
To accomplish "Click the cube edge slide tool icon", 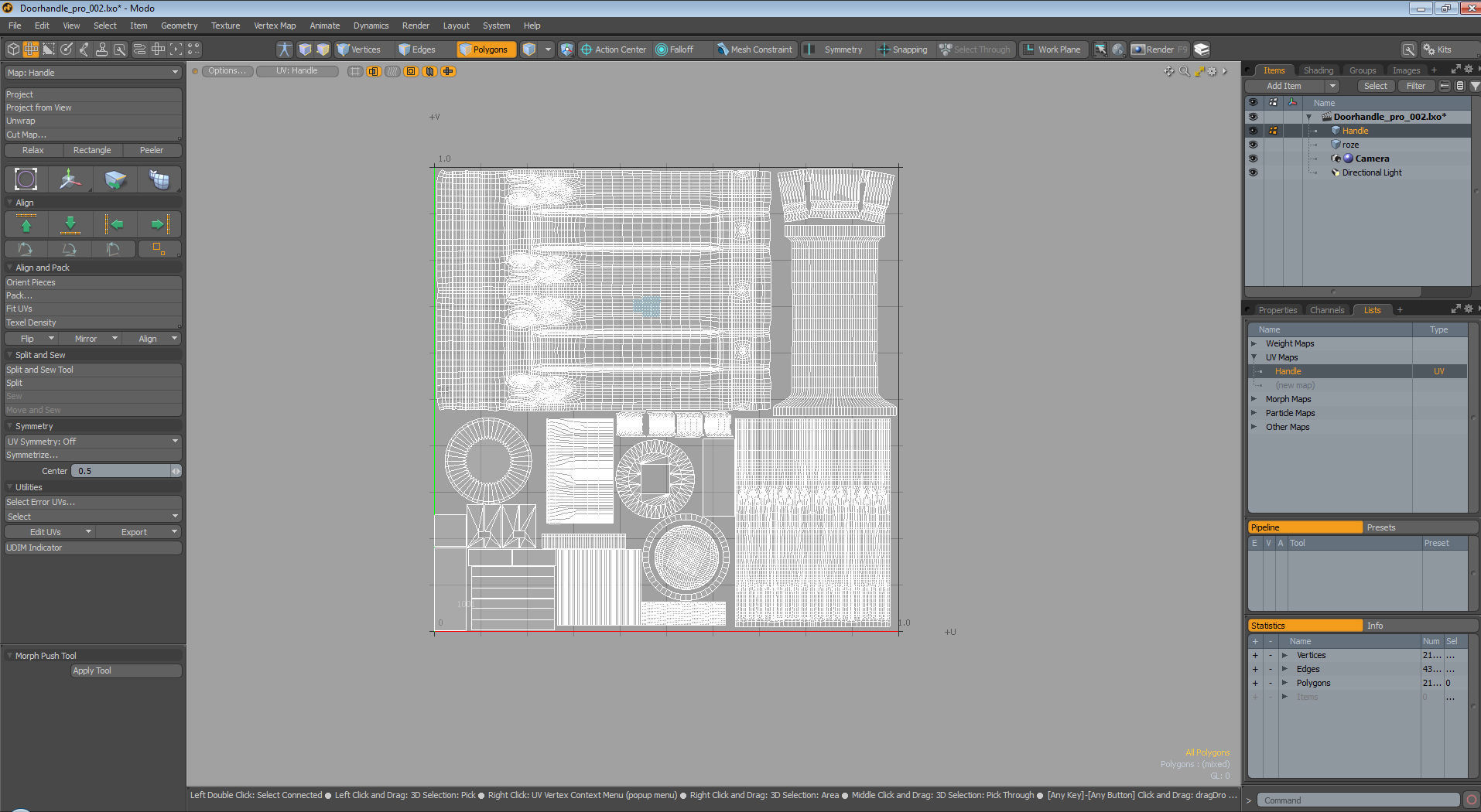I will tap(115, 179).
